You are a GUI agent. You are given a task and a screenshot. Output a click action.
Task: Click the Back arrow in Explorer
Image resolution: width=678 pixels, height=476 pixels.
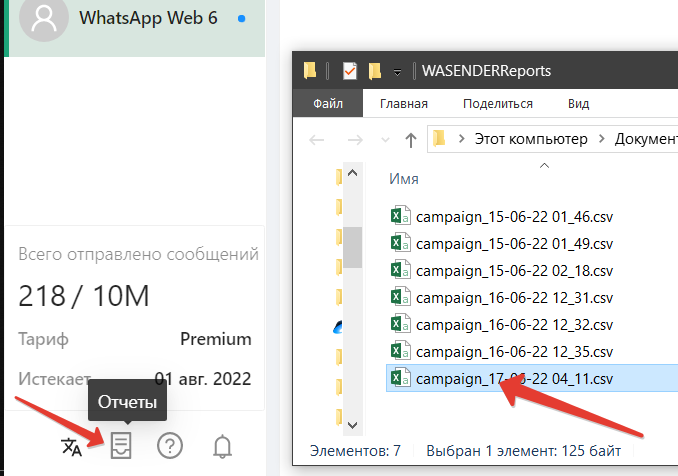click(x=316, y=140)
